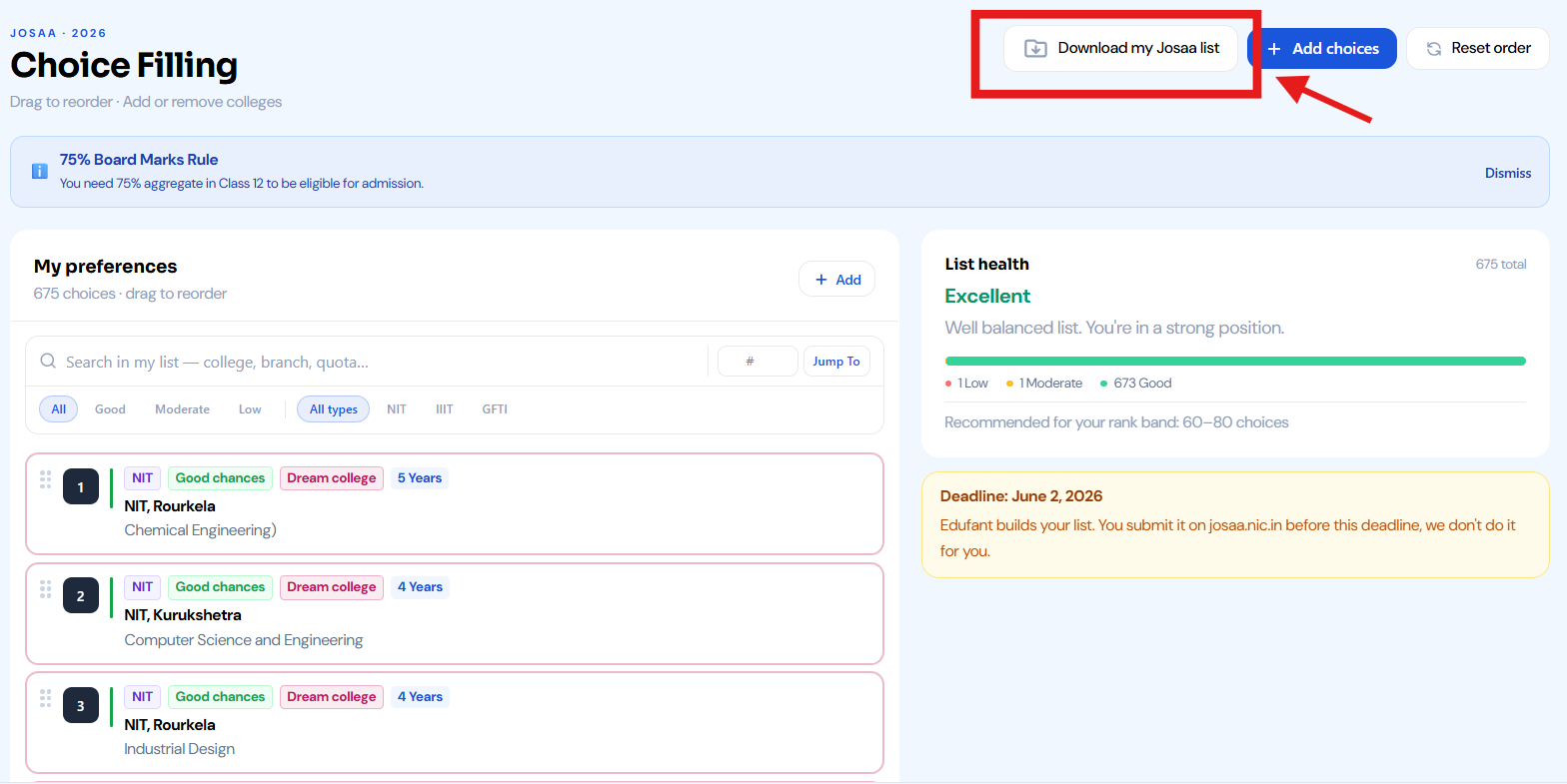Click NIT tag on Kurukshetra card
Screen dimensions: 1567x784
[x=142, y=587]
